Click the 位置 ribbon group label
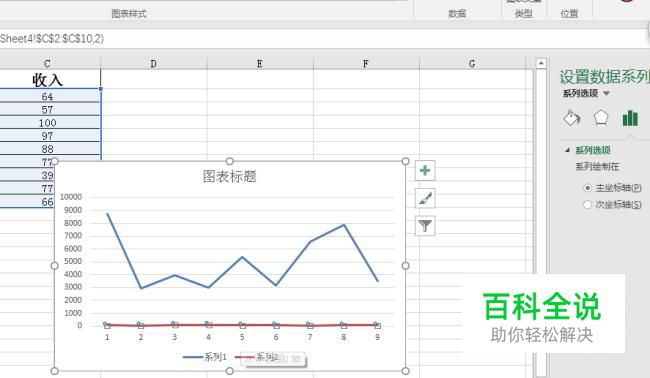Image resolution: width=650 pixels, height=378 pixels. click(x=569, y=14)
